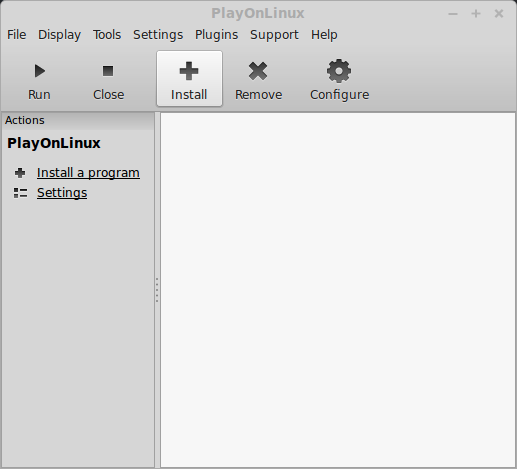Open the Support menu

274,35
